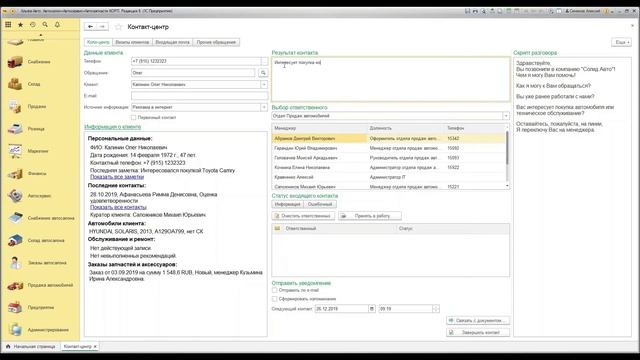Screen dimensions: 640x360
Task: Switch to Входящая почта tab
Action: pos(172,42)
